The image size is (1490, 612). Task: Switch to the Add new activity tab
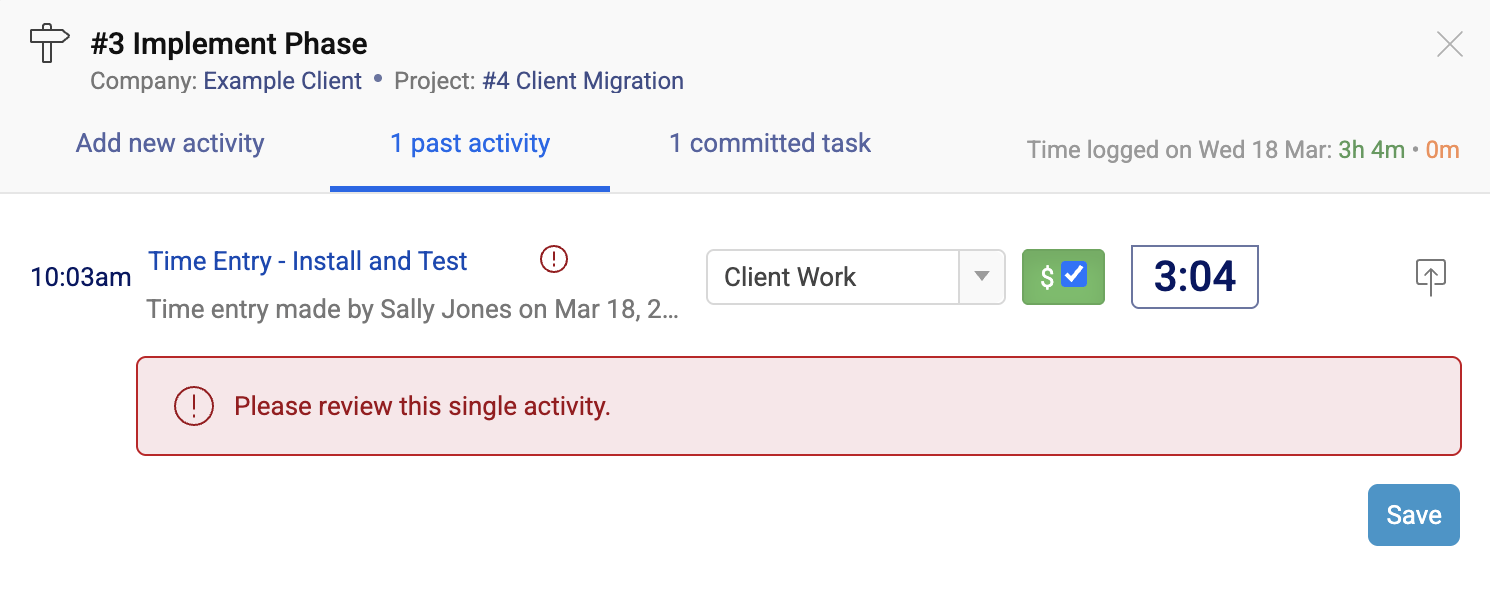170,143
